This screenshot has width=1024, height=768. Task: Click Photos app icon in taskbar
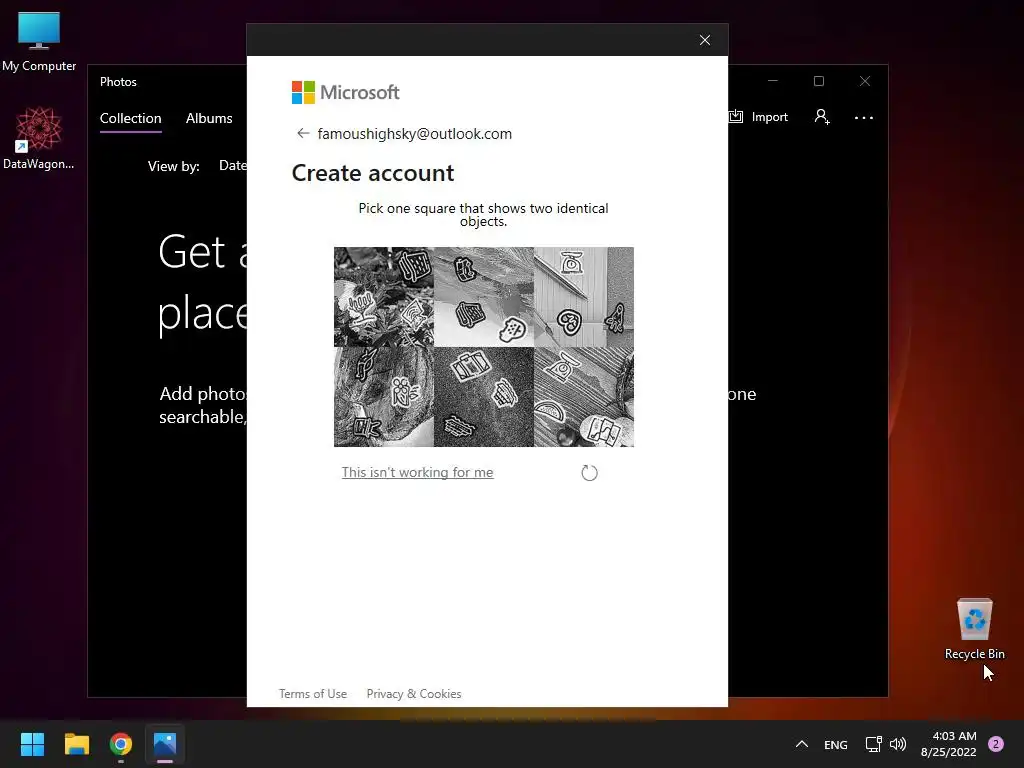[x=165, y=744]
